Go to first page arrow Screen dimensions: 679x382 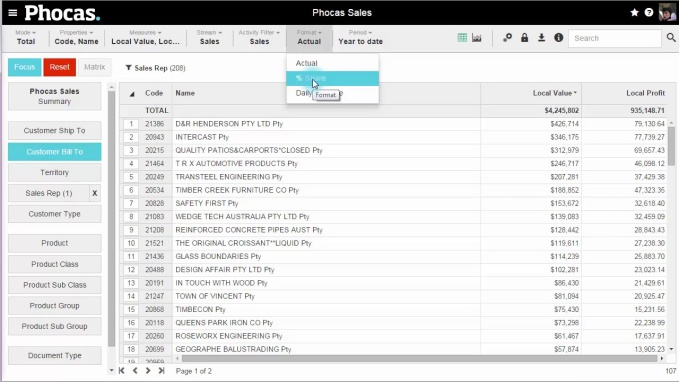click(x=122, y=371)
